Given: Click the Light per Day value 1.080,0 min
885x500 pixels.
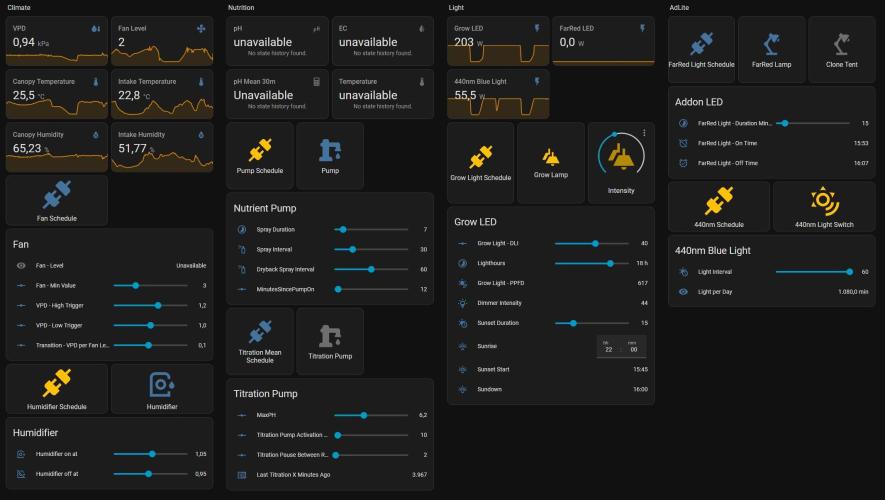Looking at the screenshot, I should point(853,292).
